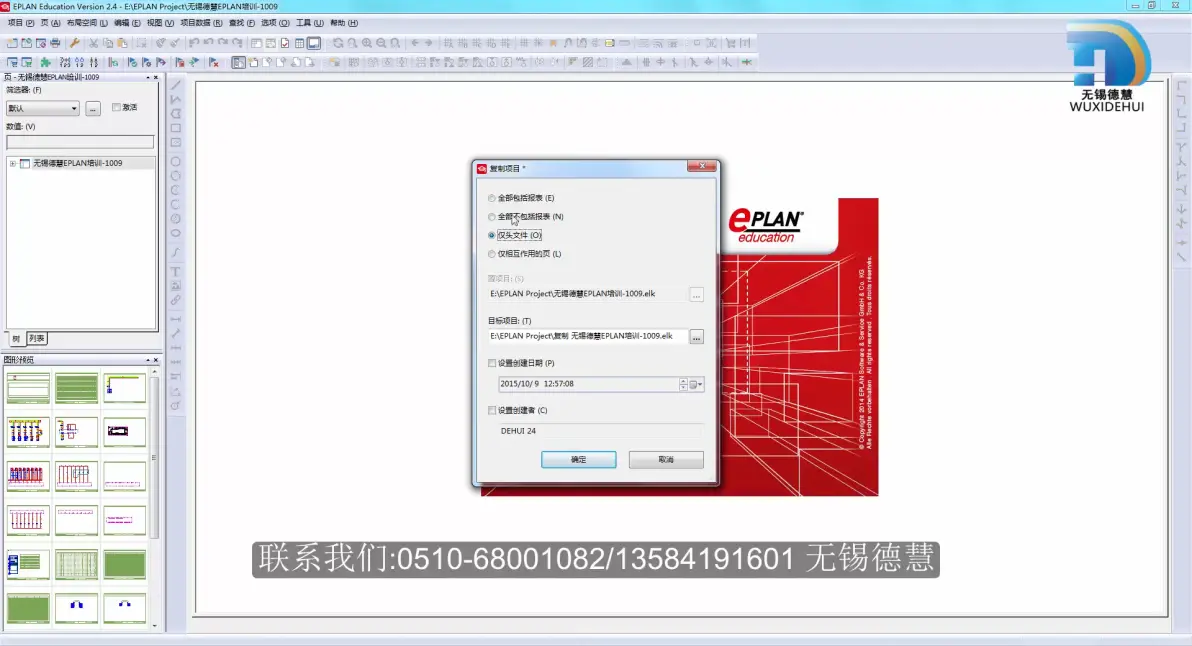Screen dimensions: 1192x646
Task: Select the circle drawing tool
Action: click(176, 162)
